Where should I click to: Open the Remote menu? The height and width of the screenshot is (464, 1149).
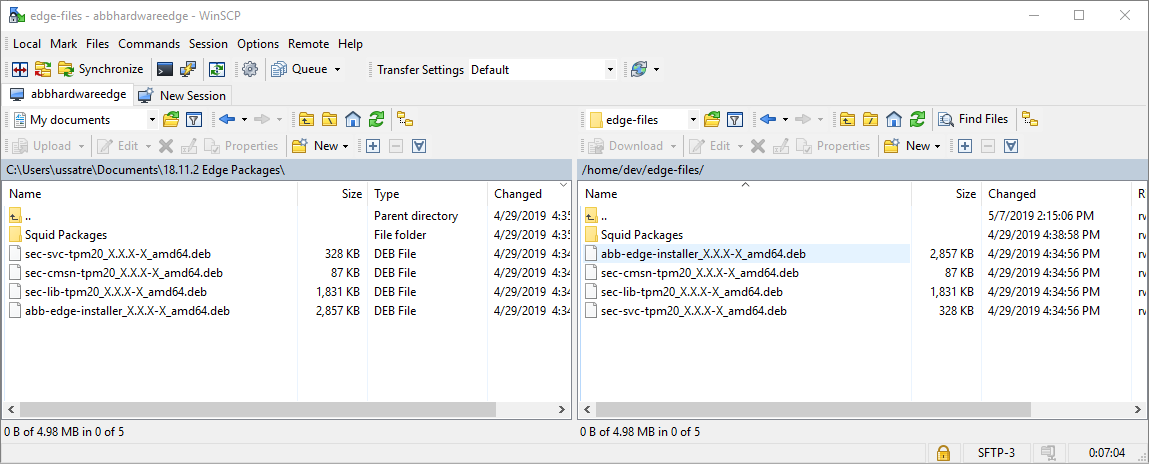click(309, 44)
